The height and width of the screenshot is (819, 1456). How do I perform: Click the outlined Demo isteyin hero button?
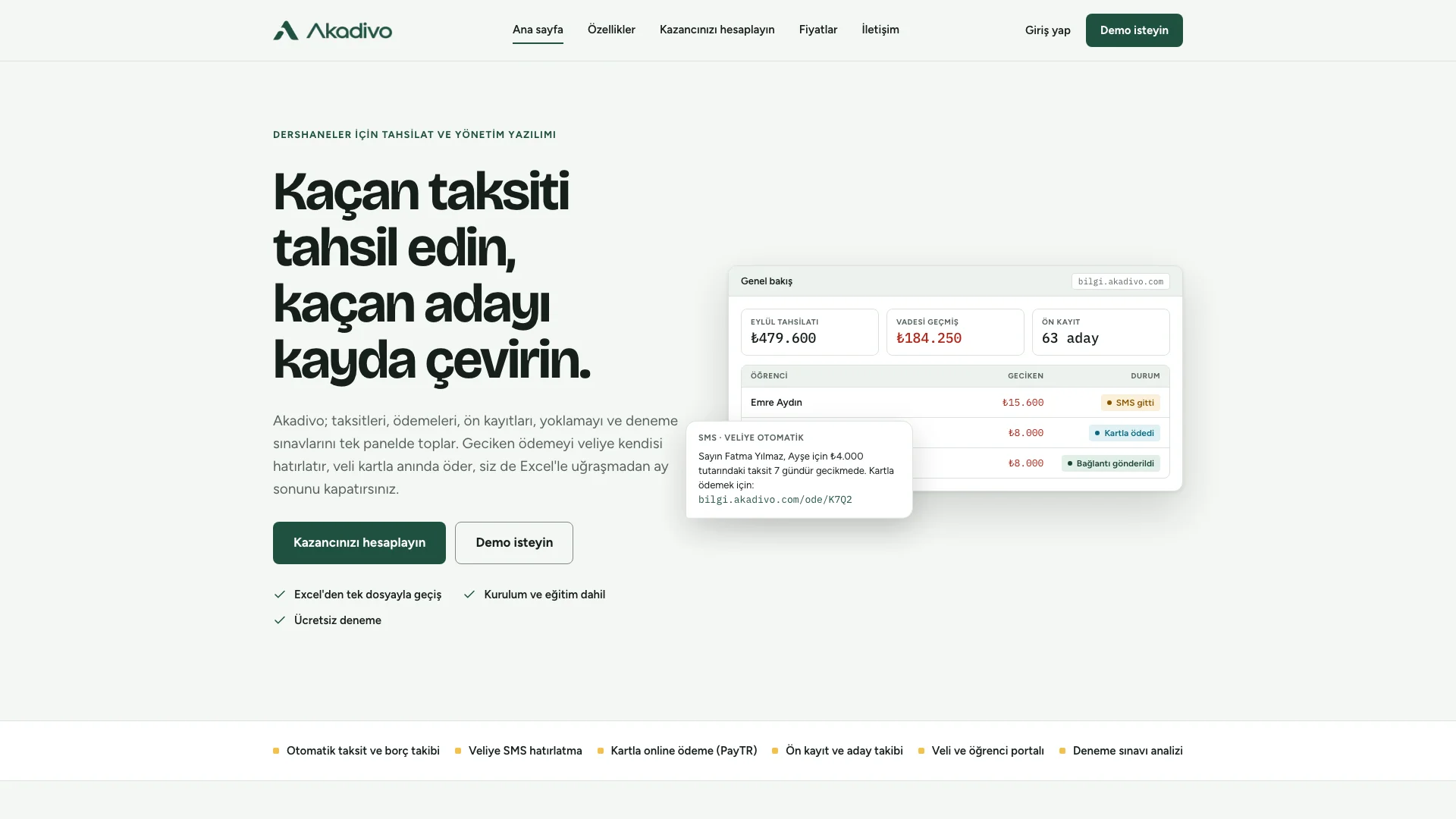tap(514, 543)
